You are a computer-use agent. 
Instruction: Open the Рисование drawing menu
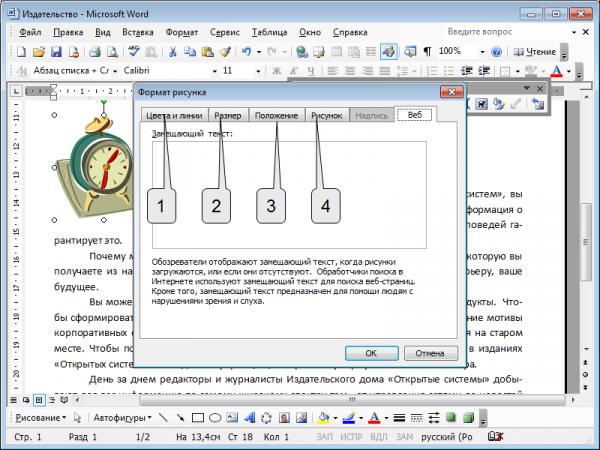coord(41,417)
